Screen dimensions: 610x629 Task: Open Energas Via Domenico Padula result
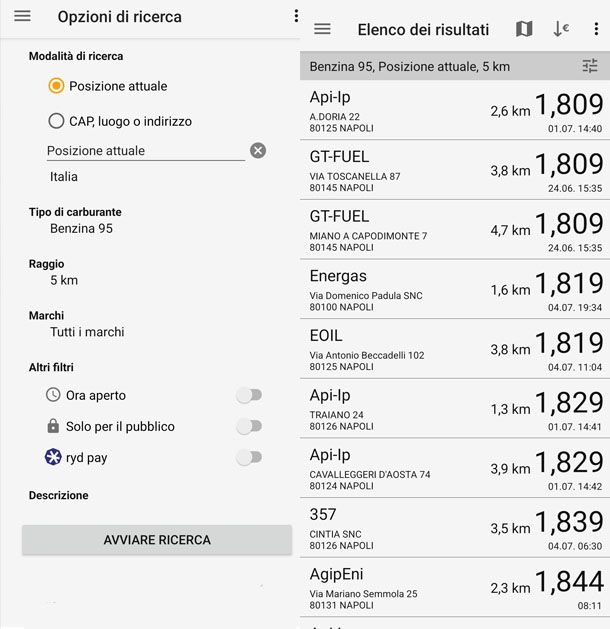coord(455,290)
